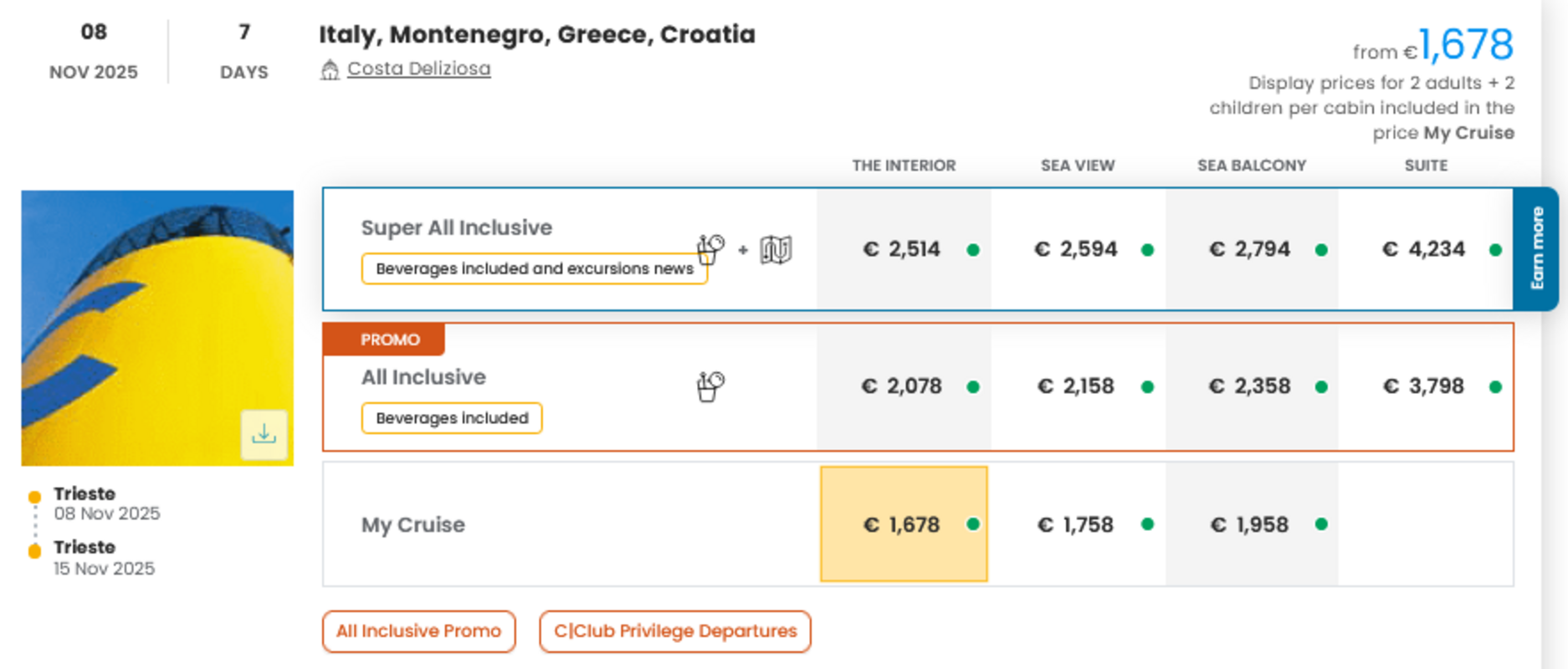Select My Cruise Interior price € 1,678
Image resolution: width=1568 pixels, height=669 pixels.
(x=903, y=524)
